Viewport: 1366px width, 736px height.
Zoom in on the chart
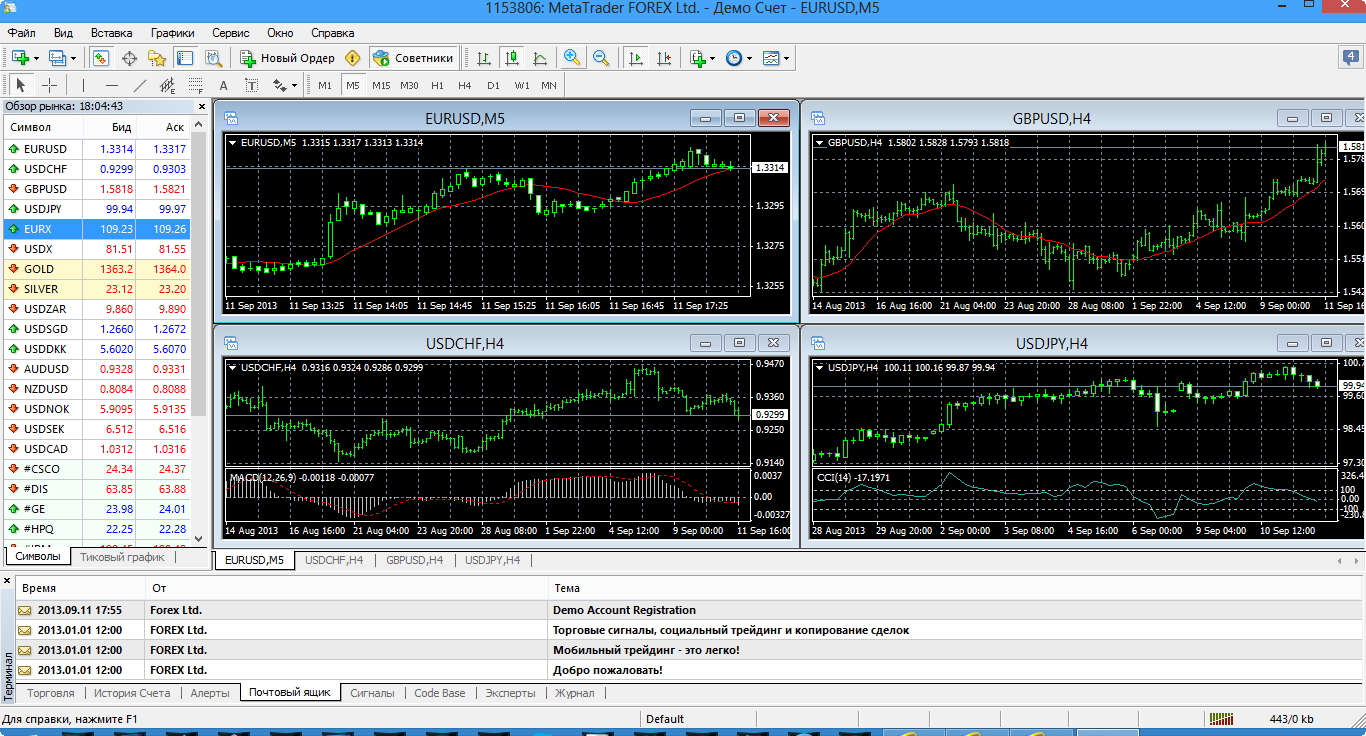572,58
